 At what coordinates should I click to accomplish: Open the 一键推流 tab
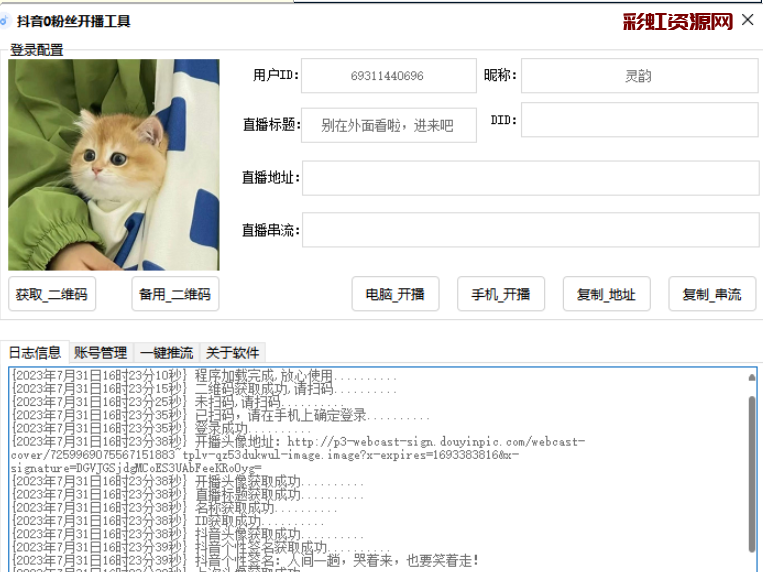(166, 353)
